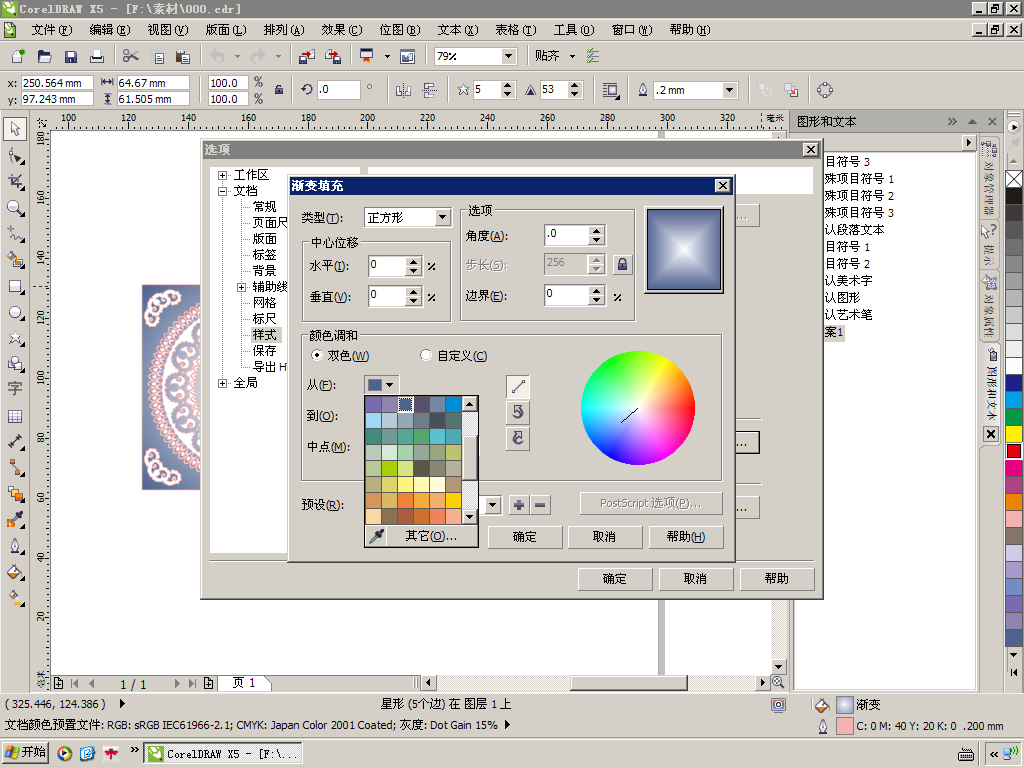1024x768 pixels.
Task: Open the 预设 presets dropdown arrow
Action: (x=493, y=505)
